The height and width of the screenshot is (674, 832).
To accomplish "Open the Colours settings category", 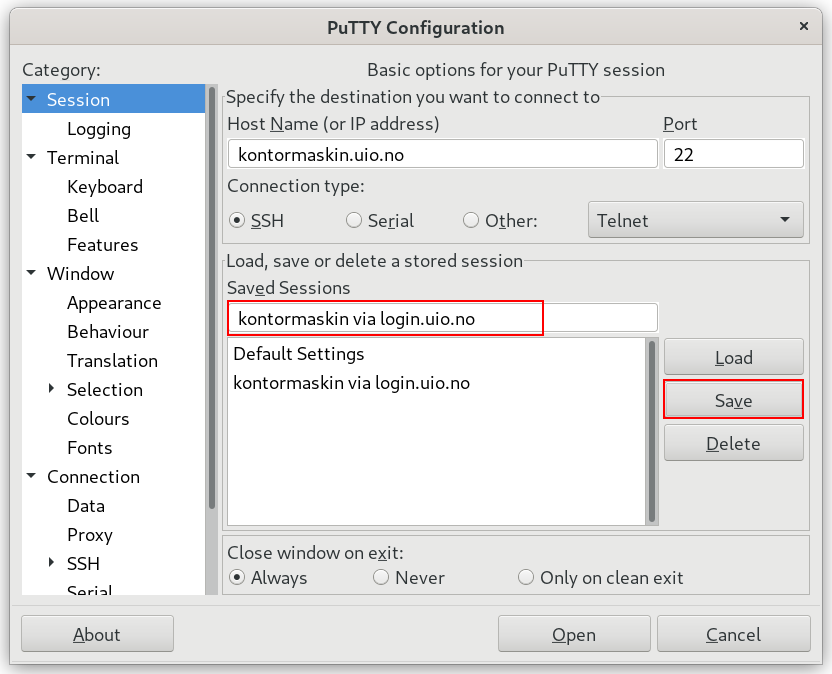I will [98, 419].
